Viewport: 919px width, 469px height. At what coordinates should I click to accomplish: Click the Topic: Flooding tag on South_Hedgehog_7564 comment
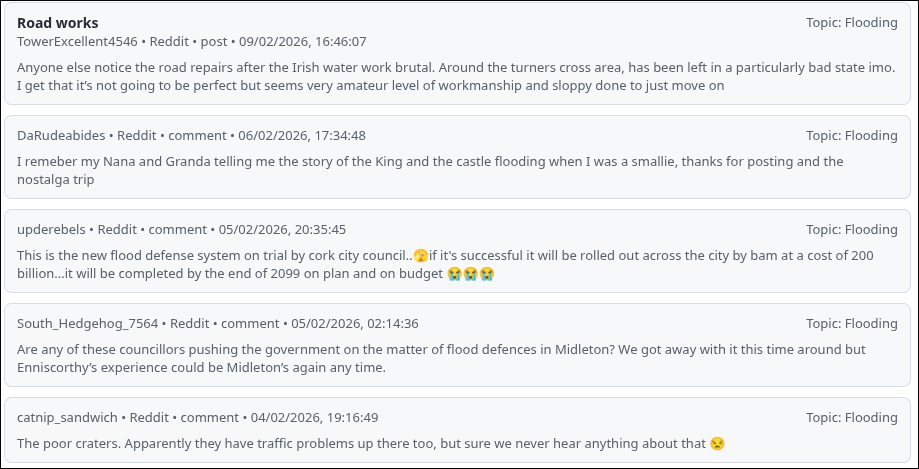click(851, 324)
